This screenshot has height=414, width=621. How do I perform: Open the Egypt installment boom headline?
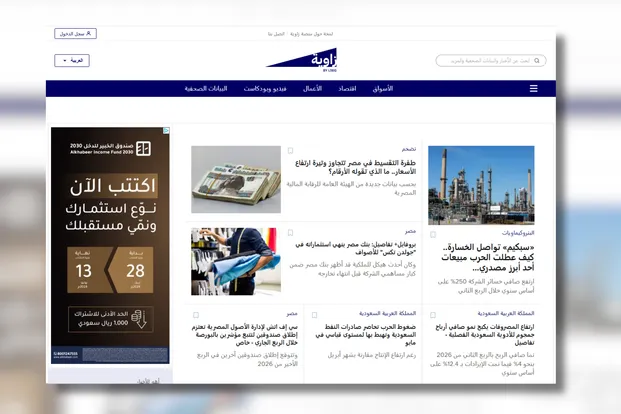tap(355, 167)
